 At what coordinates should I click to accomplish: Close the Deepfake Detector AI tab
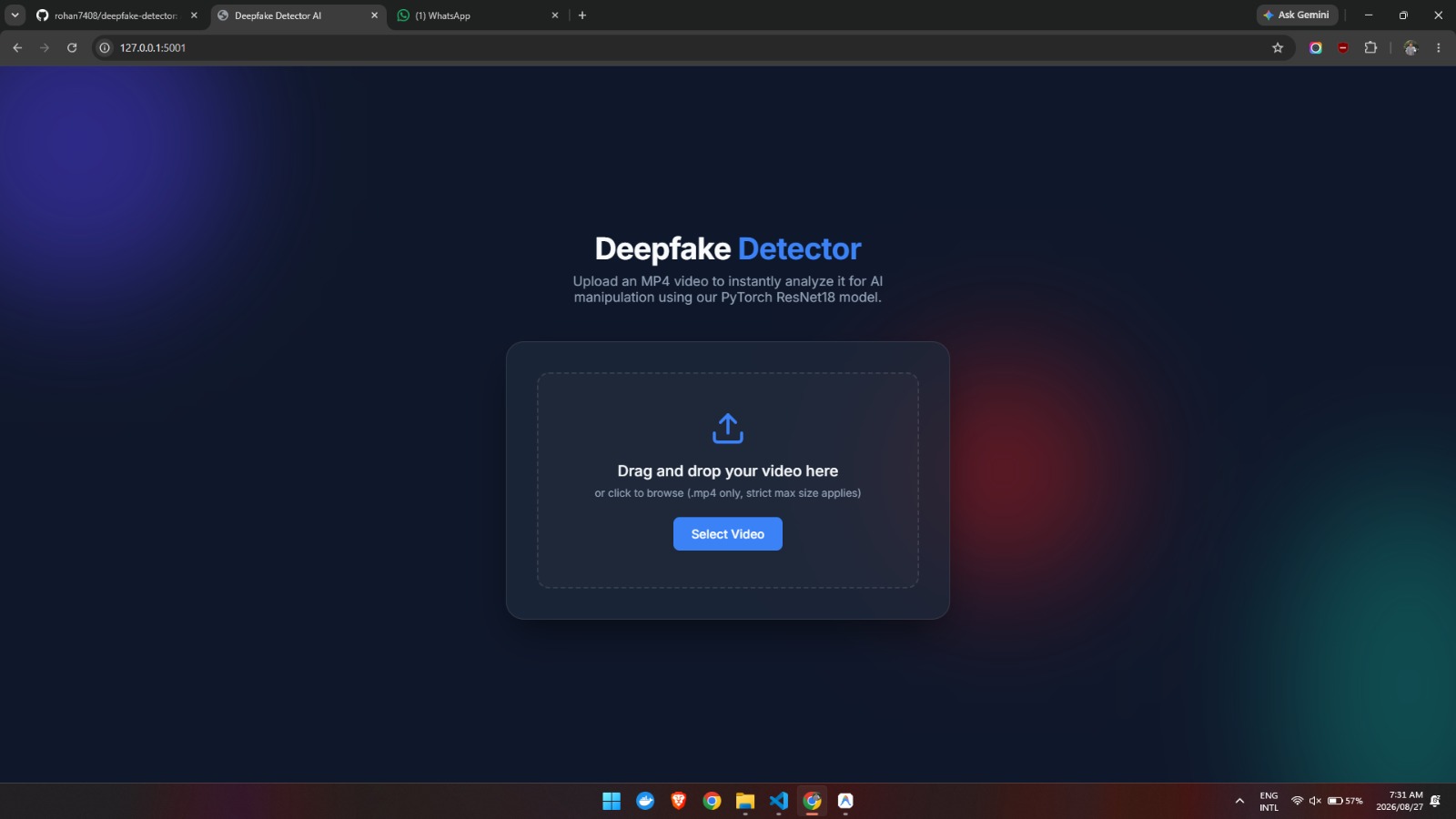[x=374, y=15]
